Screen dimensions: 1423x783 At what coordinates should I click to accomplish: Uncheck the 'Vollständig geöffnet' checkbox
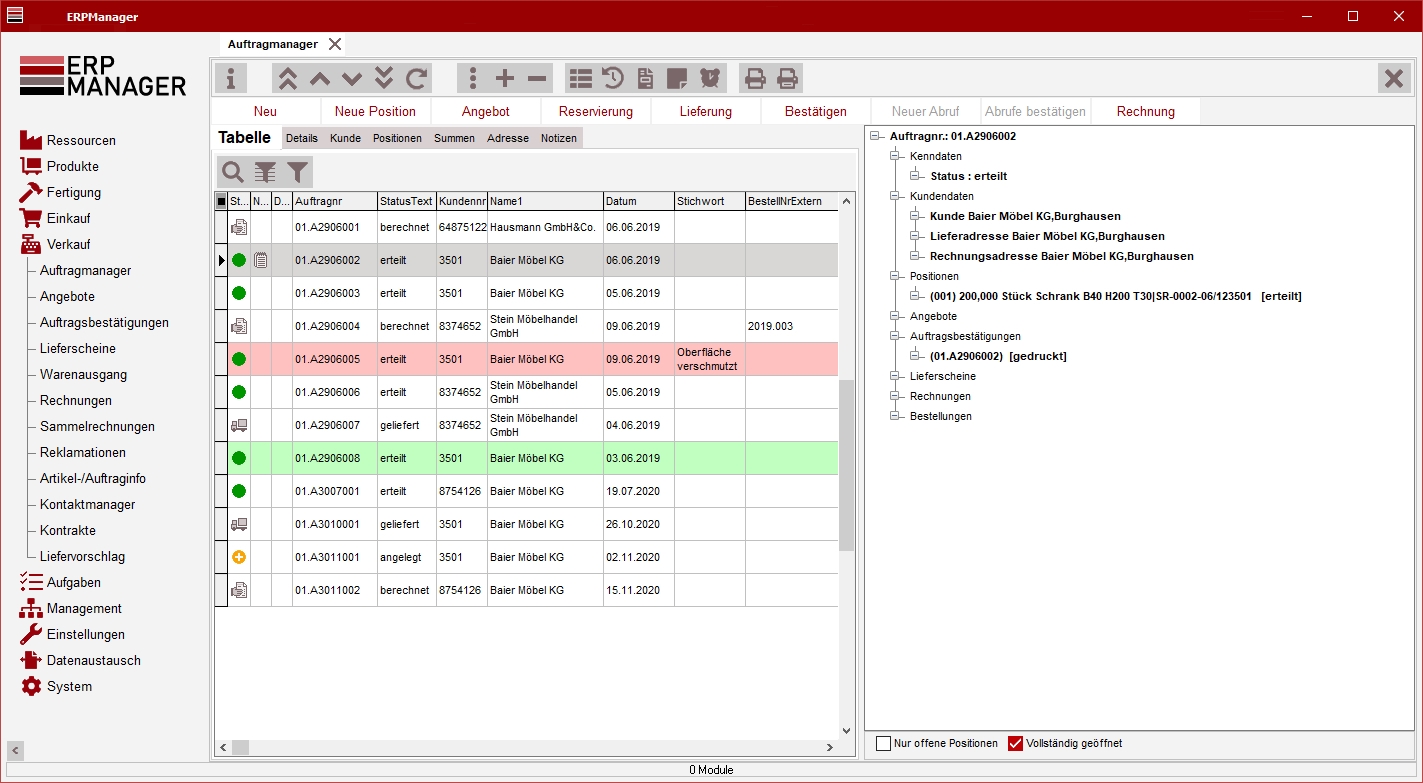point(1015,743)
